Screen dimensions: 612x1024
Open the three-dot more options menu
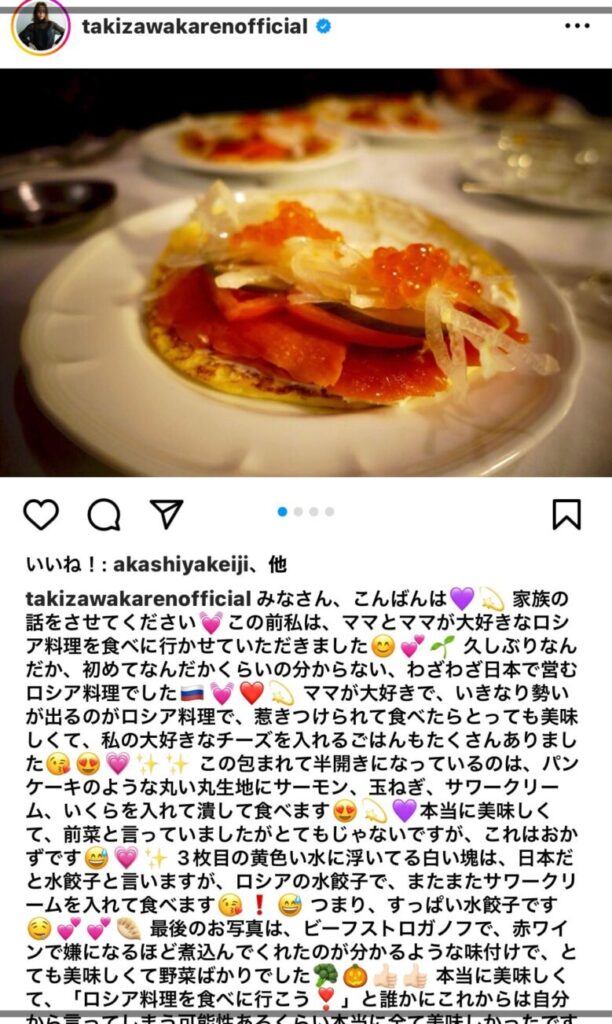[577, 26]
